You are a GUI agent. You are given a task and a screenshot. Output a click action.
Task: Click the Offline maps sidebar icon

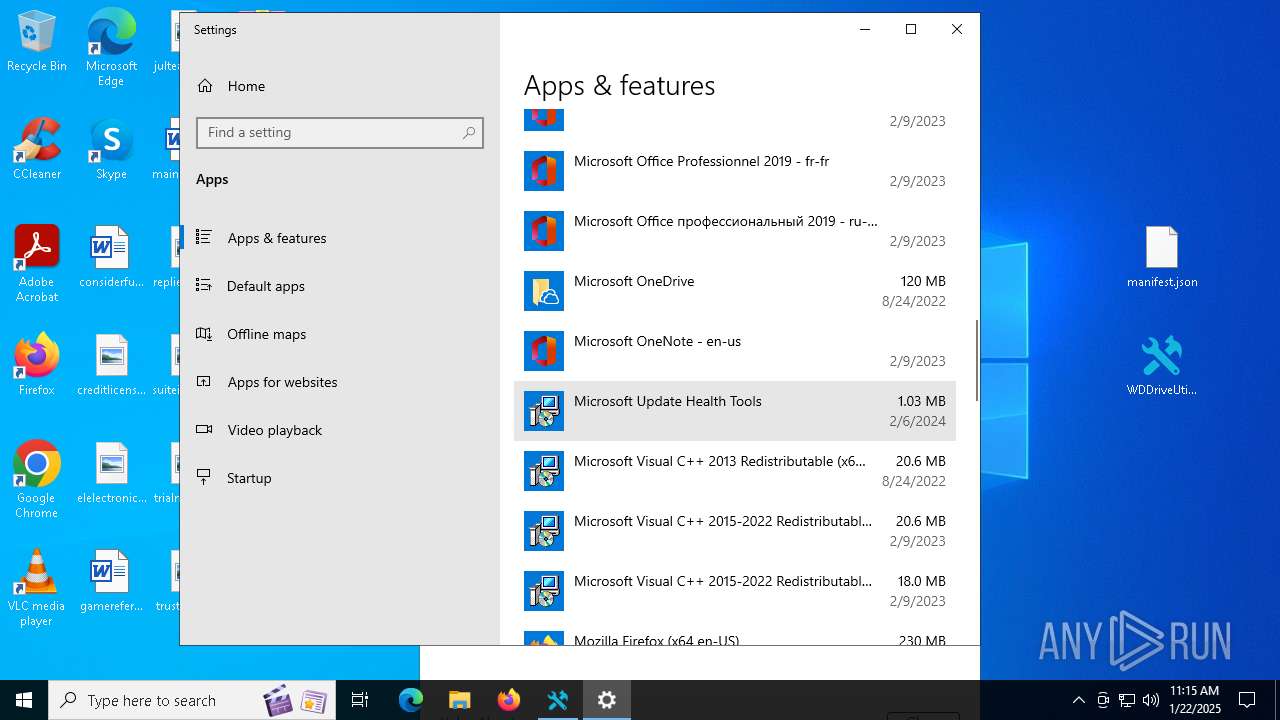[204, 333]
